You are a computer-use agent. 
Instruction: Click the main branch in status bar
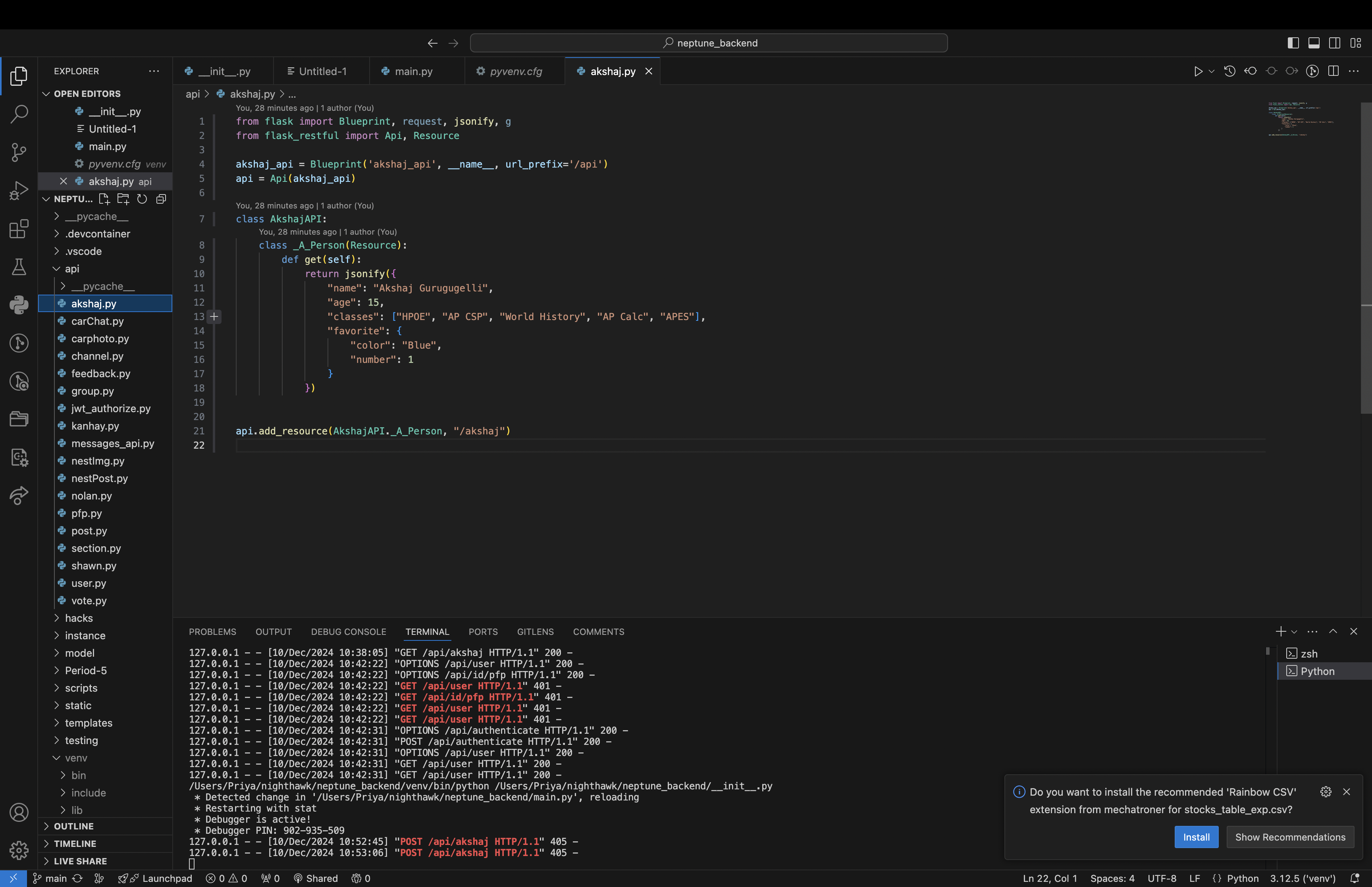[x=50, y=878]
